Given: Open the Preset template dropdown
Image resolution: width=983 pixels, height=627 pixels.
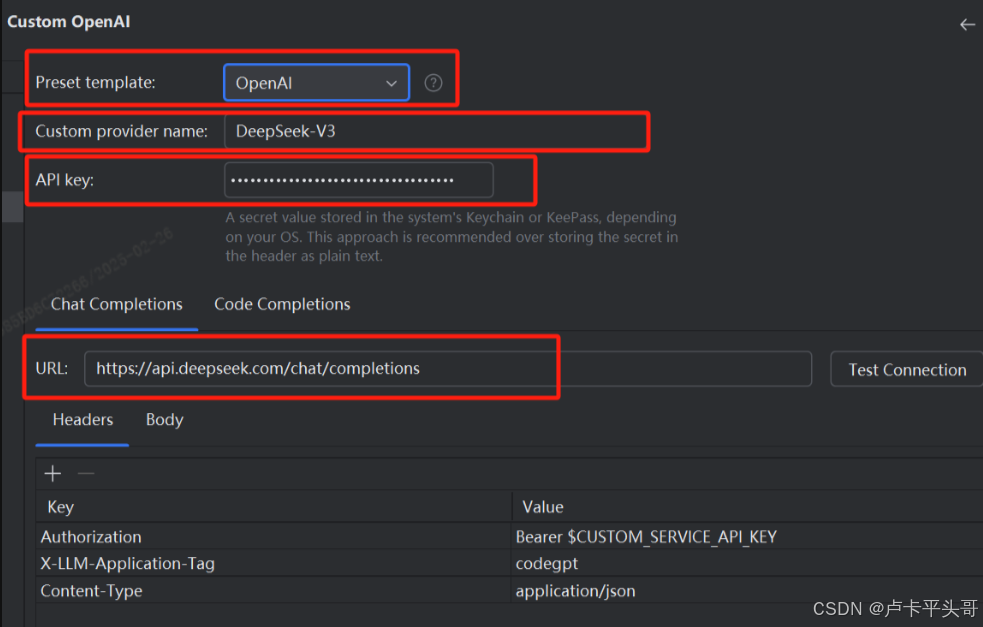Looking at the screenshot, I should click(x=317, y=83).
